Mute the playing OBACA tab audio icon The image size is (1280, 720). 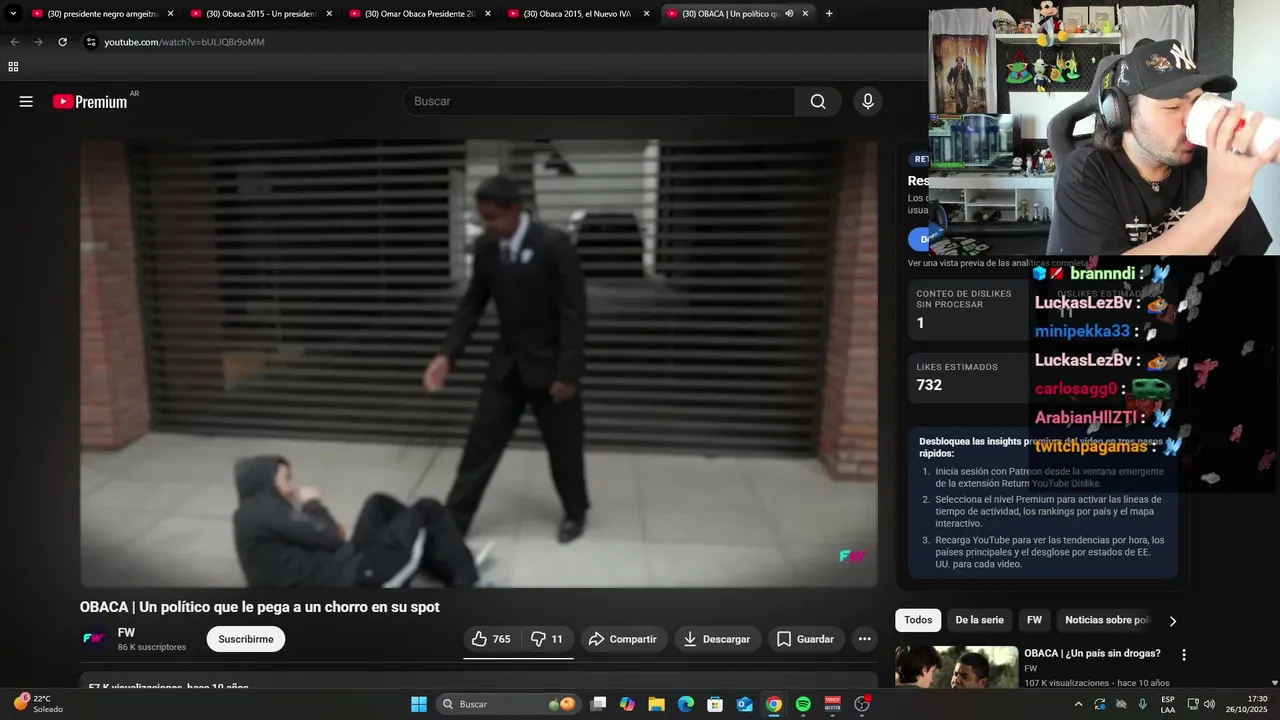tap(789, 14)
